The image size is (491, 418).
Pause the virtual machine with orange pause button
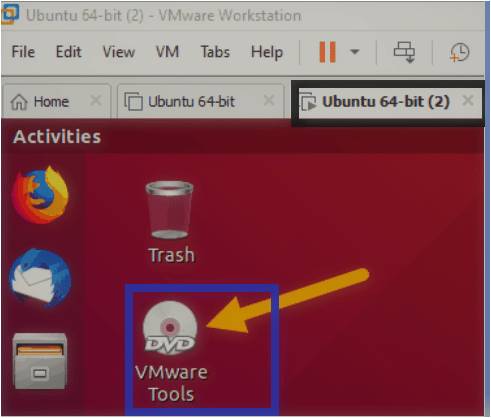pos(327,52)
